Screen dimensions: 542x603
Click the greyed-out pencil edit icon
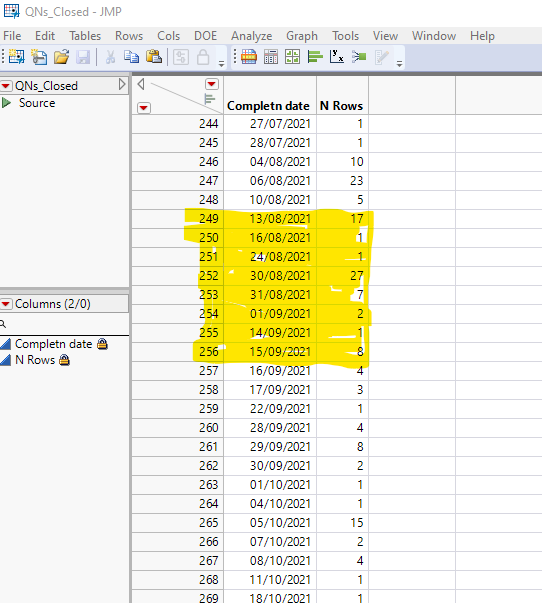(382, 57)
